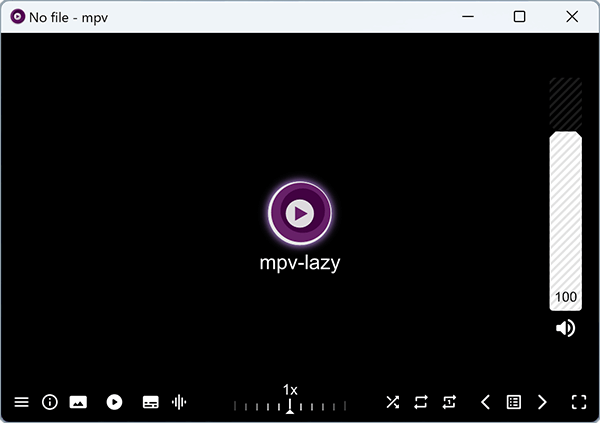Screen dimensions: 600x423
Task: Enter fullscreen with the corner-brackets icon
Action: click(x=579, y=402)
